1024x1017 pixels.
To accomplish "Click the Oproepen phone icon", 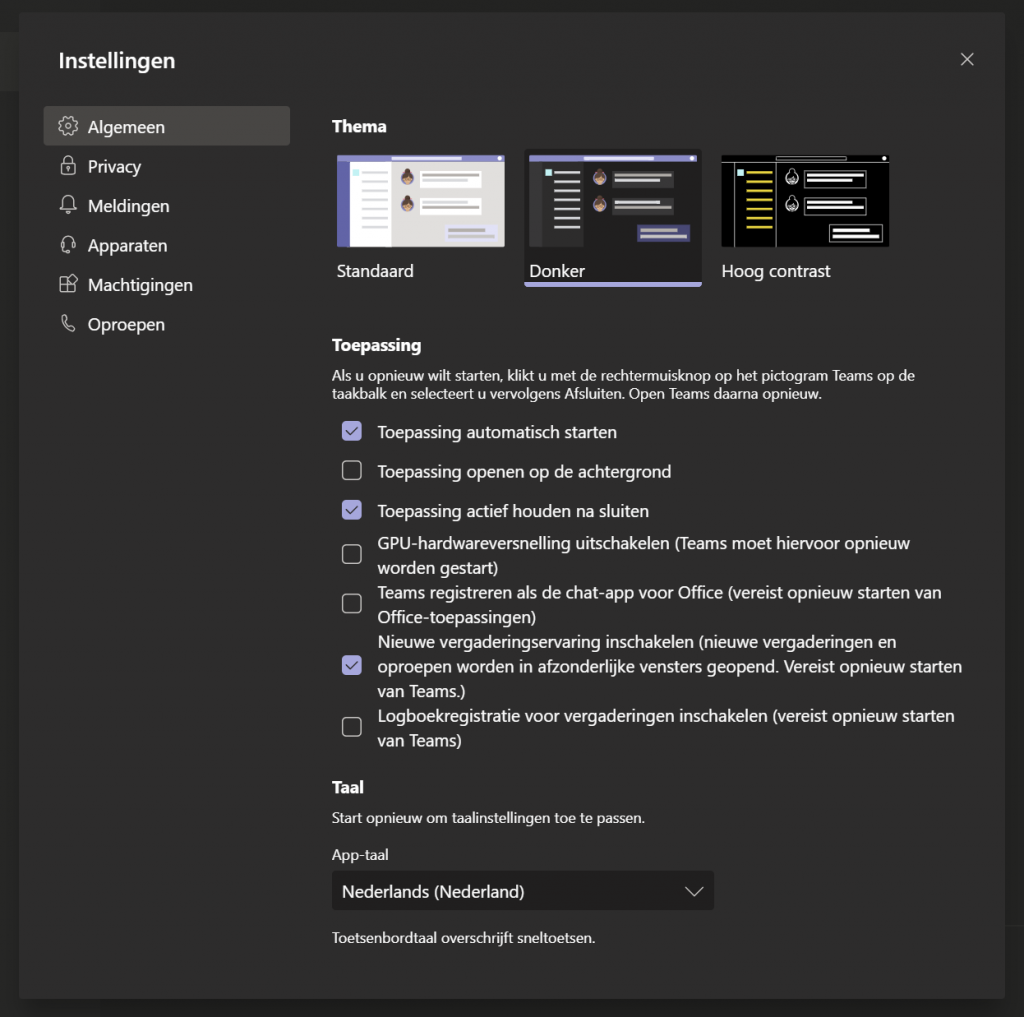I will coord(68,323).
